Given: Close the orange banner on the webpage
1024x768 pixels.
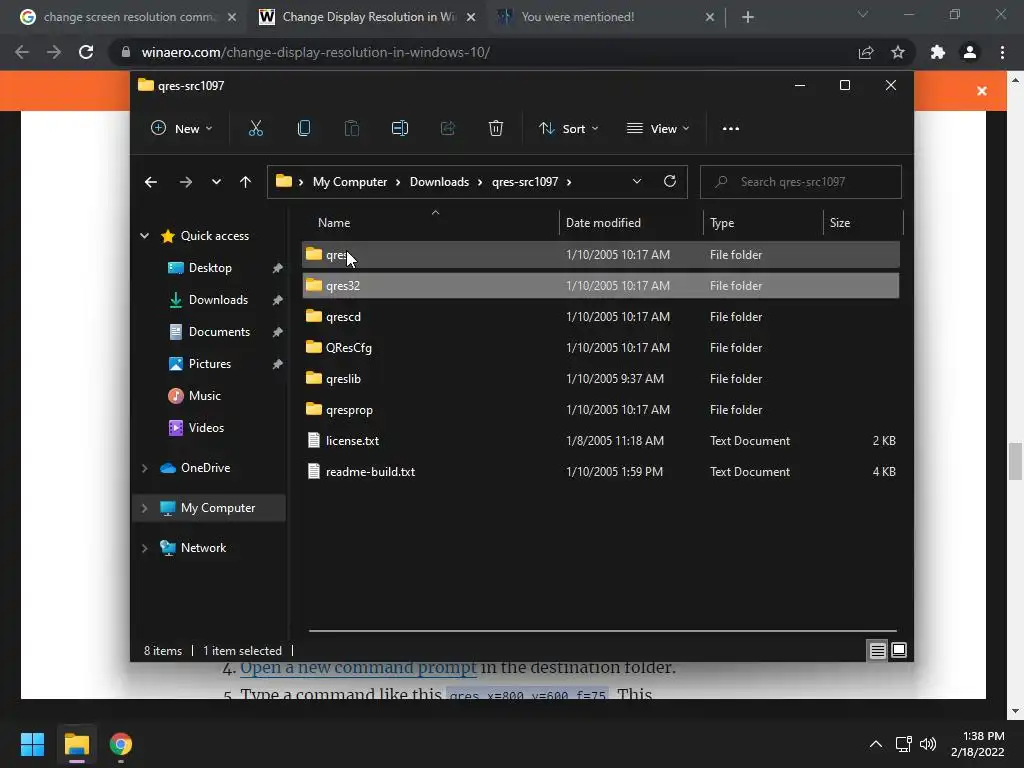Looking at the screenshot, I should click(982, 91).
